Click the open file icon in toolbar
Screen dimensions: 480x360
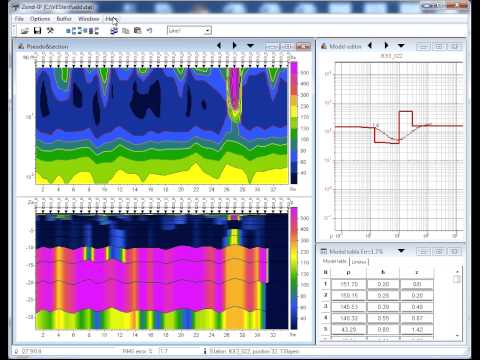(24, 31)
